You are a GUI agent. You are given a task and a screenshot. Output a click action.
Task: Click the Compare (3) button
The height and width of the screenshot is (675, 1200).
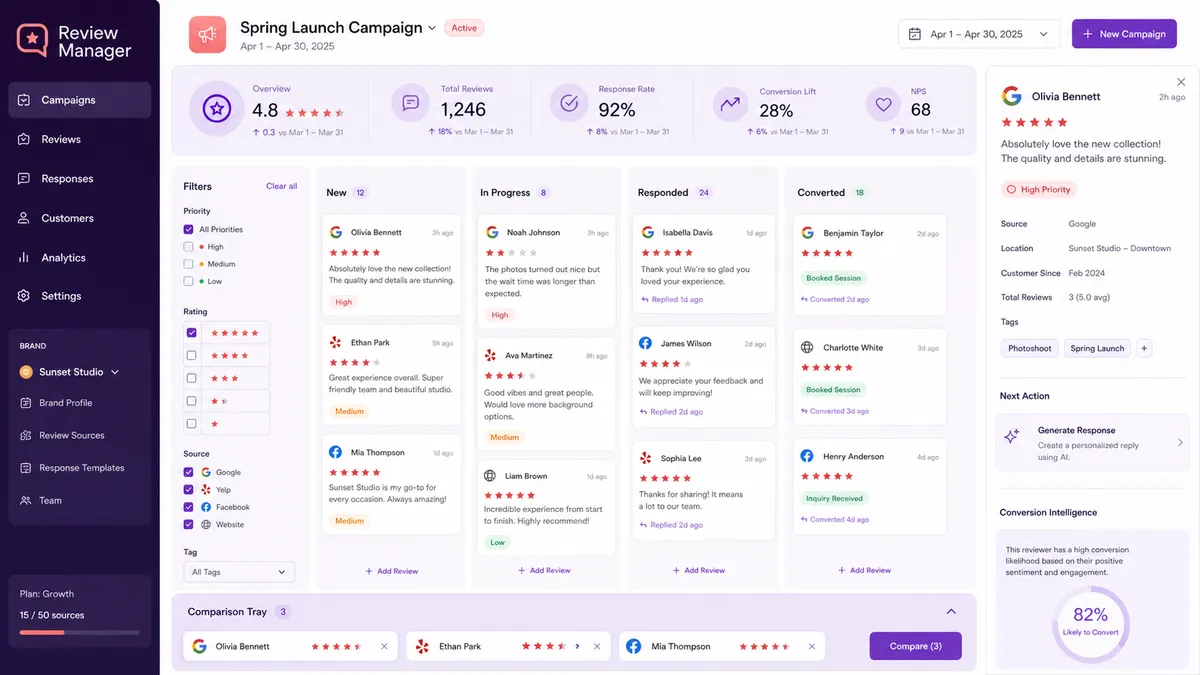[x=915, y=646]
